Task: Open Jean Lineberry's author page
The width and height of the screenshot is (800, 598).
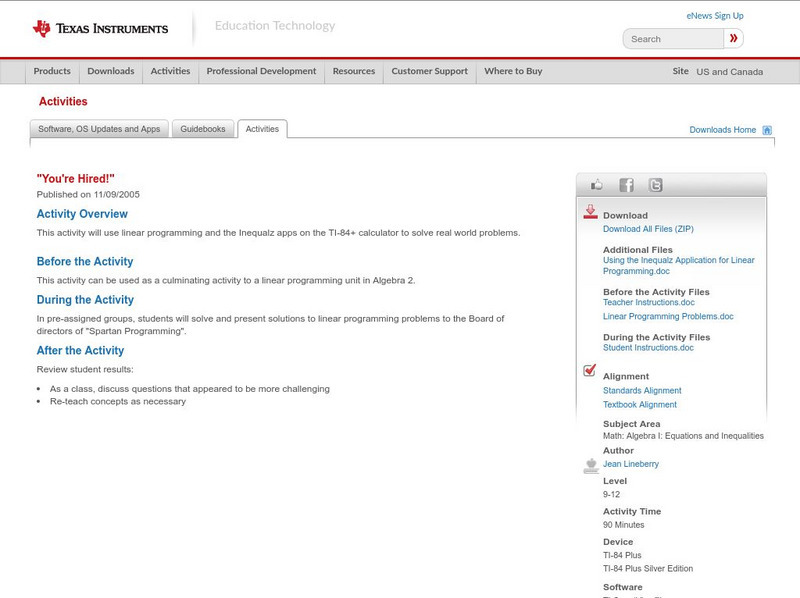Action: 630,463
